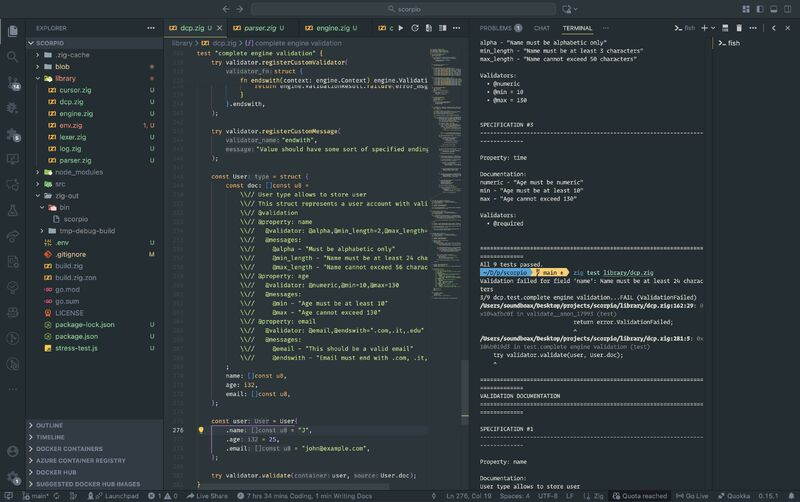The image size is (800, 502).
Task: Open Source Control view with 14 badge
Action: (x=13, y=83)
